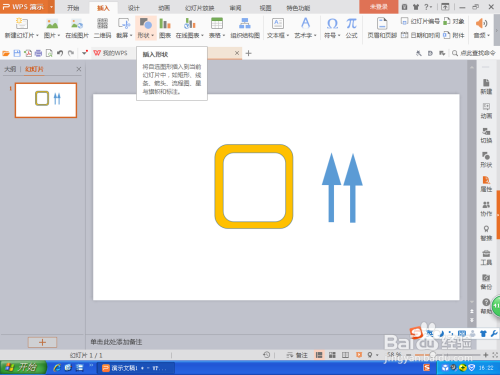Click the Date and Time item
This screenshot has height=375, width=500.
(x=420, y=35)
